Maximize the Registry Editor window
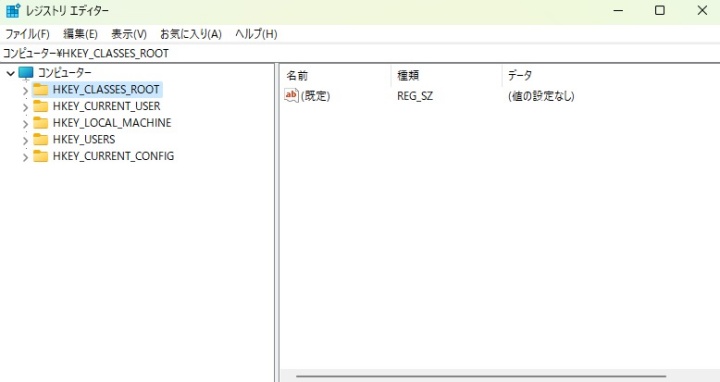The width and height of the screenshot is (720, 382). pos(660,11)
